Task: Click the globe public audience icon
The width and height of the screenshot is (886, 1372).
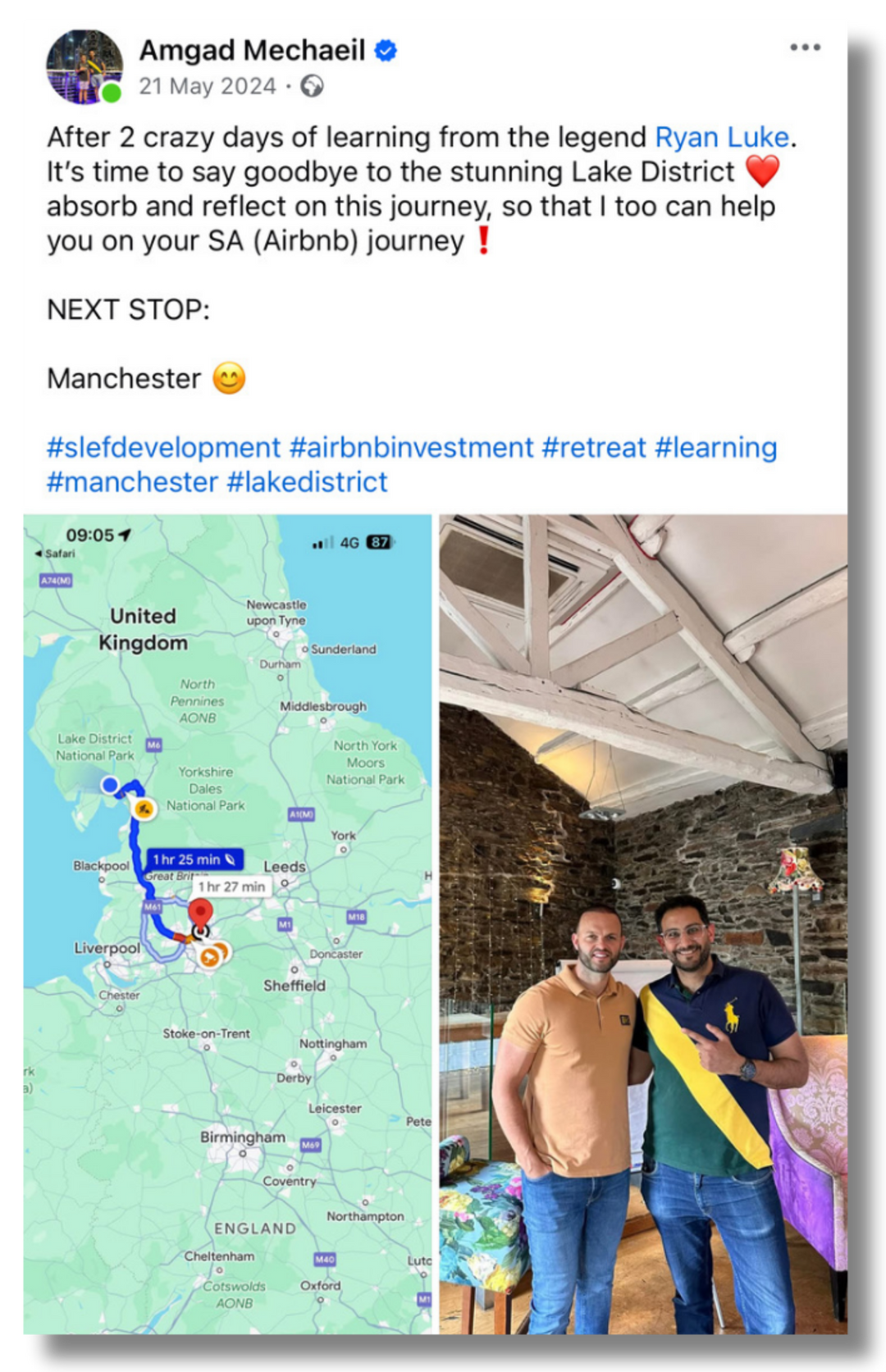Action: coord(312,86)
